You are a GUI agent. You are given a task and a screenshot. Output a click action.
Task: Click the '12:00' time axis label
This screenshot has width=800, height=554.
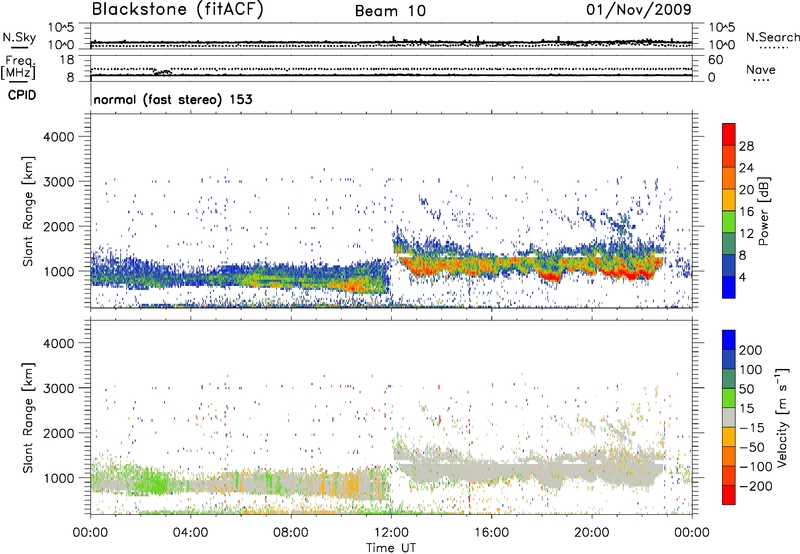[391, 533]
